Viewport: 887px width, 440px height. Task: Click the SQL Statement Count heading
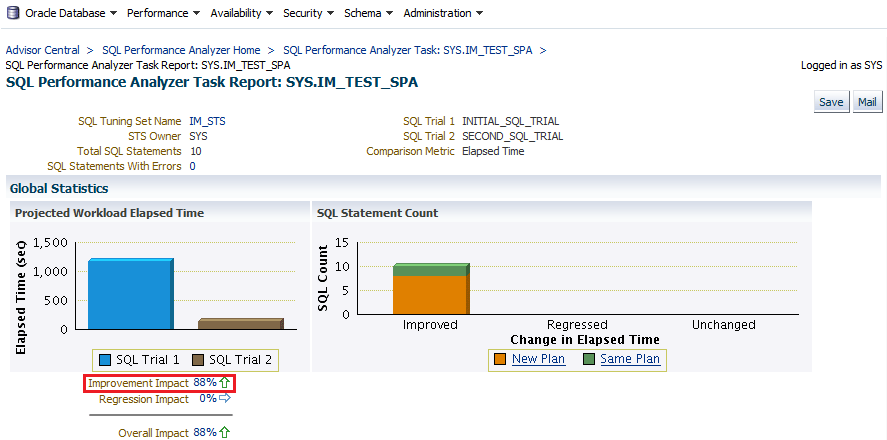(377, 213)
